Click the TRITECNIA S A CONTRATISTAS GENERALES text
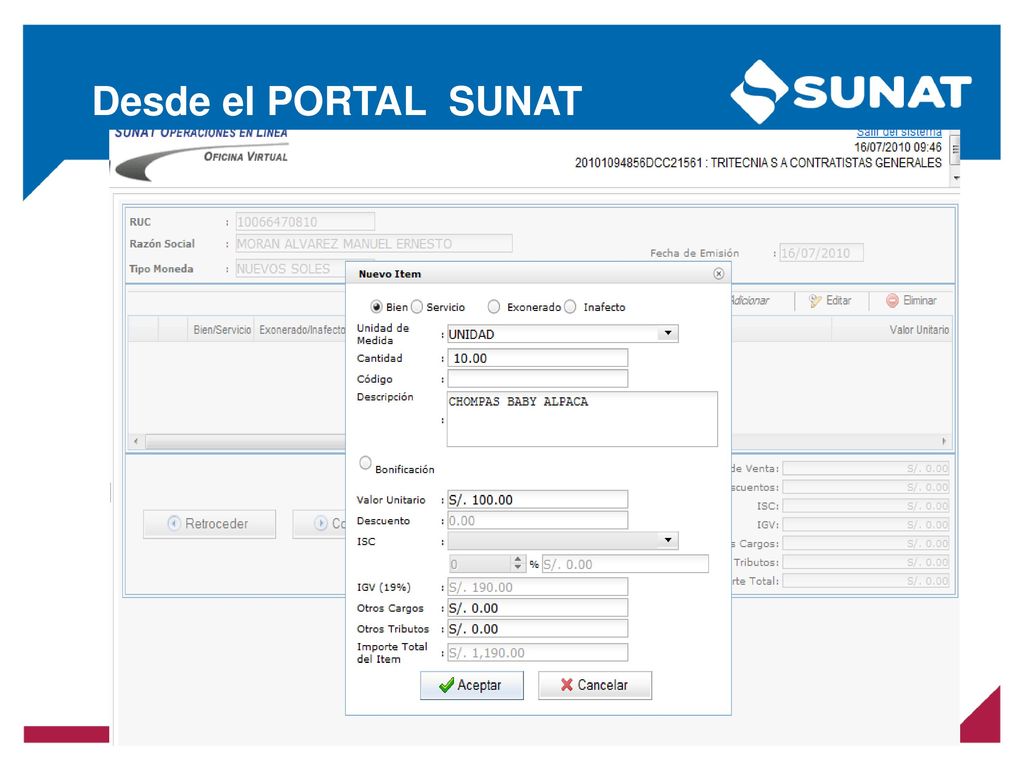 pos(826,163)
